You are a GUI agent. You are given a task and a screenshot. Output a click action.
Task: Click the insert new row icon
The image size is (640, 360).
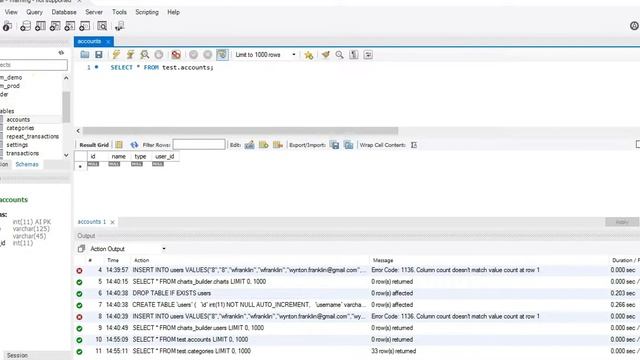click(x=264, y=144)
